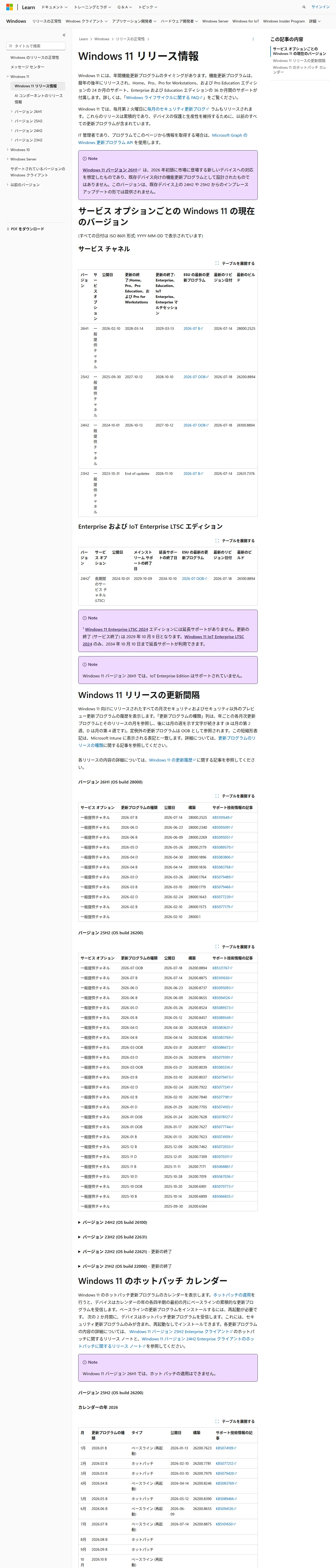Click the End of updates cell in the 23H2 row

(137, 474)
